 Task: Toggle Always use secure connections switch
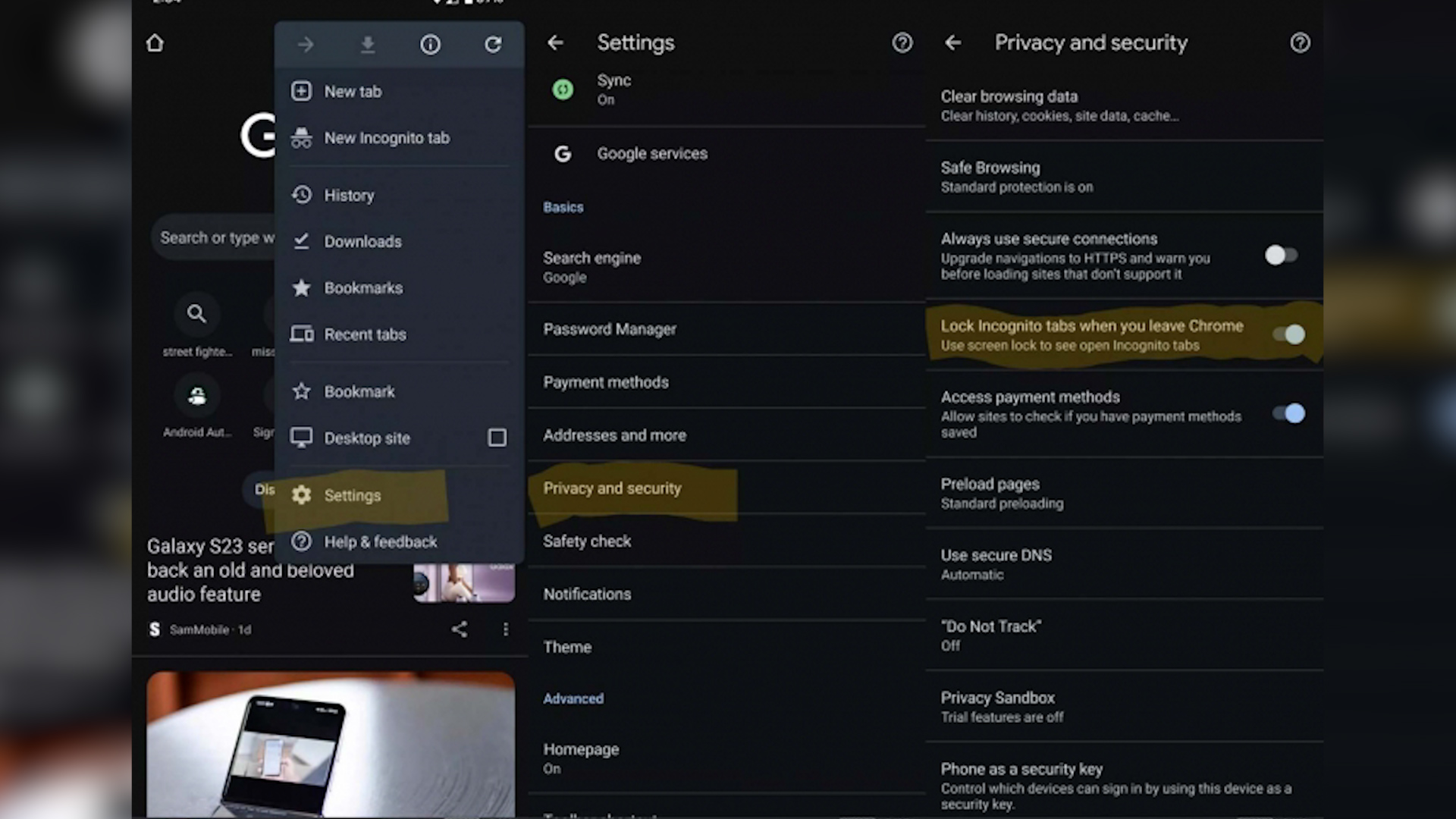(x=1282, y=256)
